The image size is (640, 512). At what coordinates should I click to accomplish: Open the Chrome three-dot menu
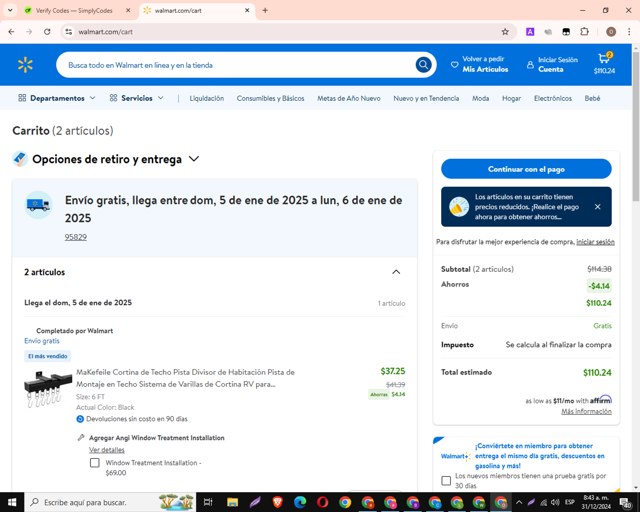coord(629,32)
